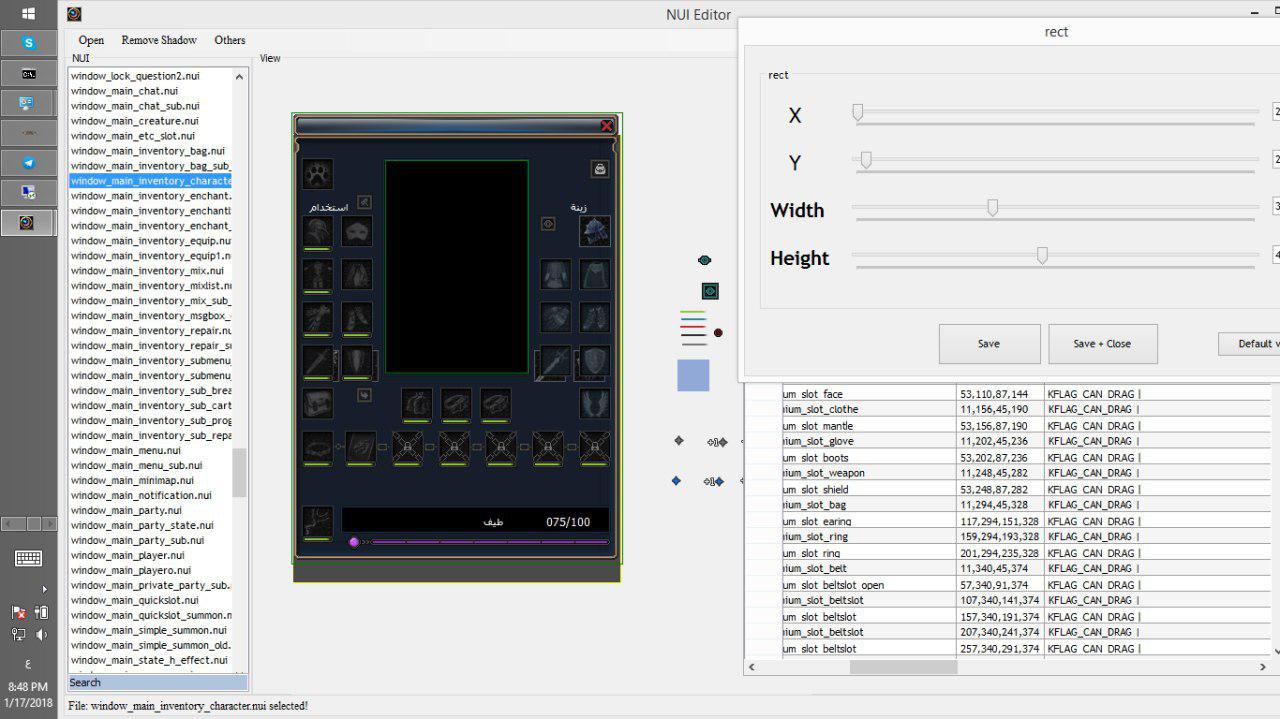
Task: Select window_main_chat.nui in the list
Action: [124, 91]
